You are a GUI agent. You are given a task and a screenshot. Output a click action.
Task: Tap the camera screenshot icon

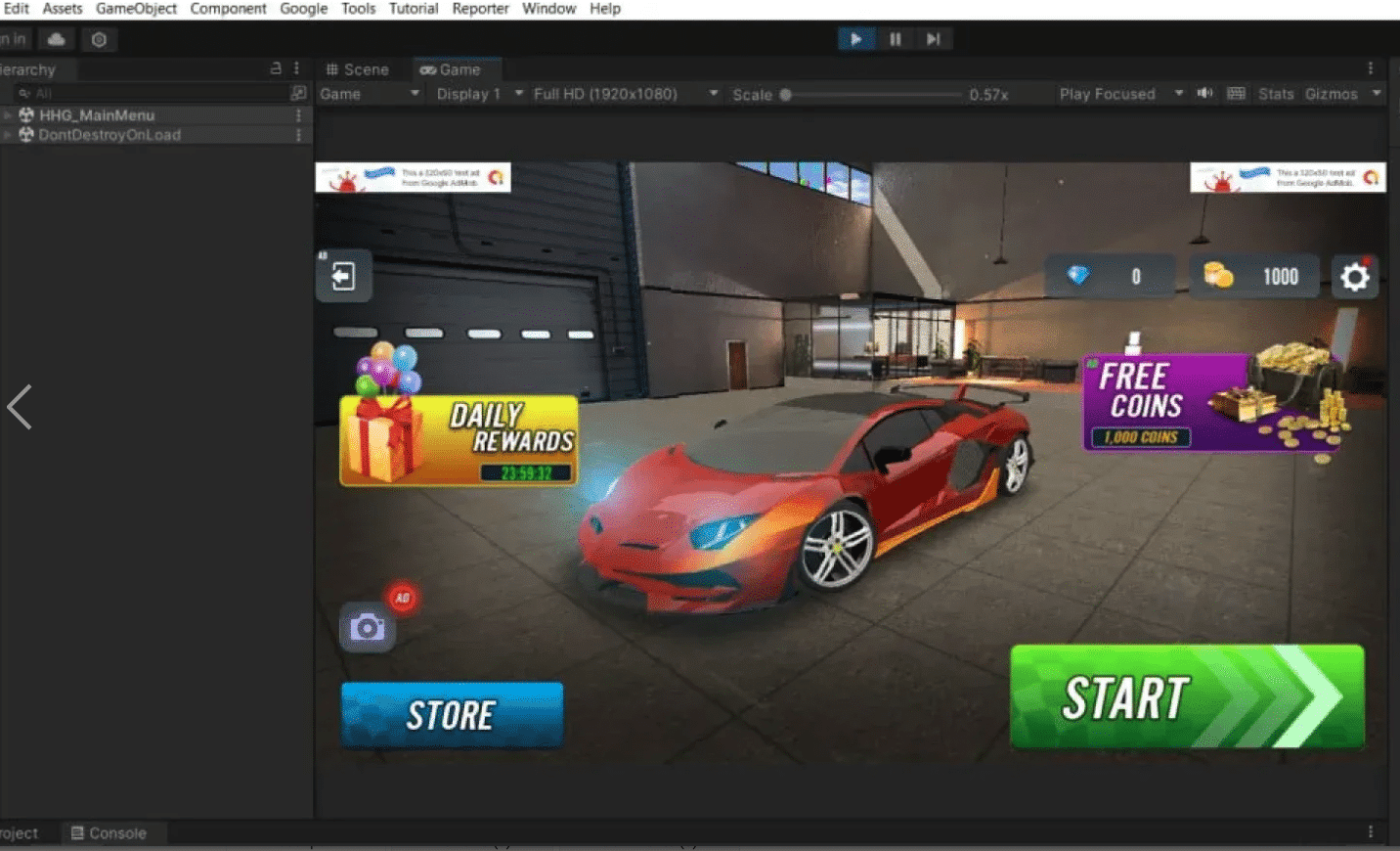367,628
